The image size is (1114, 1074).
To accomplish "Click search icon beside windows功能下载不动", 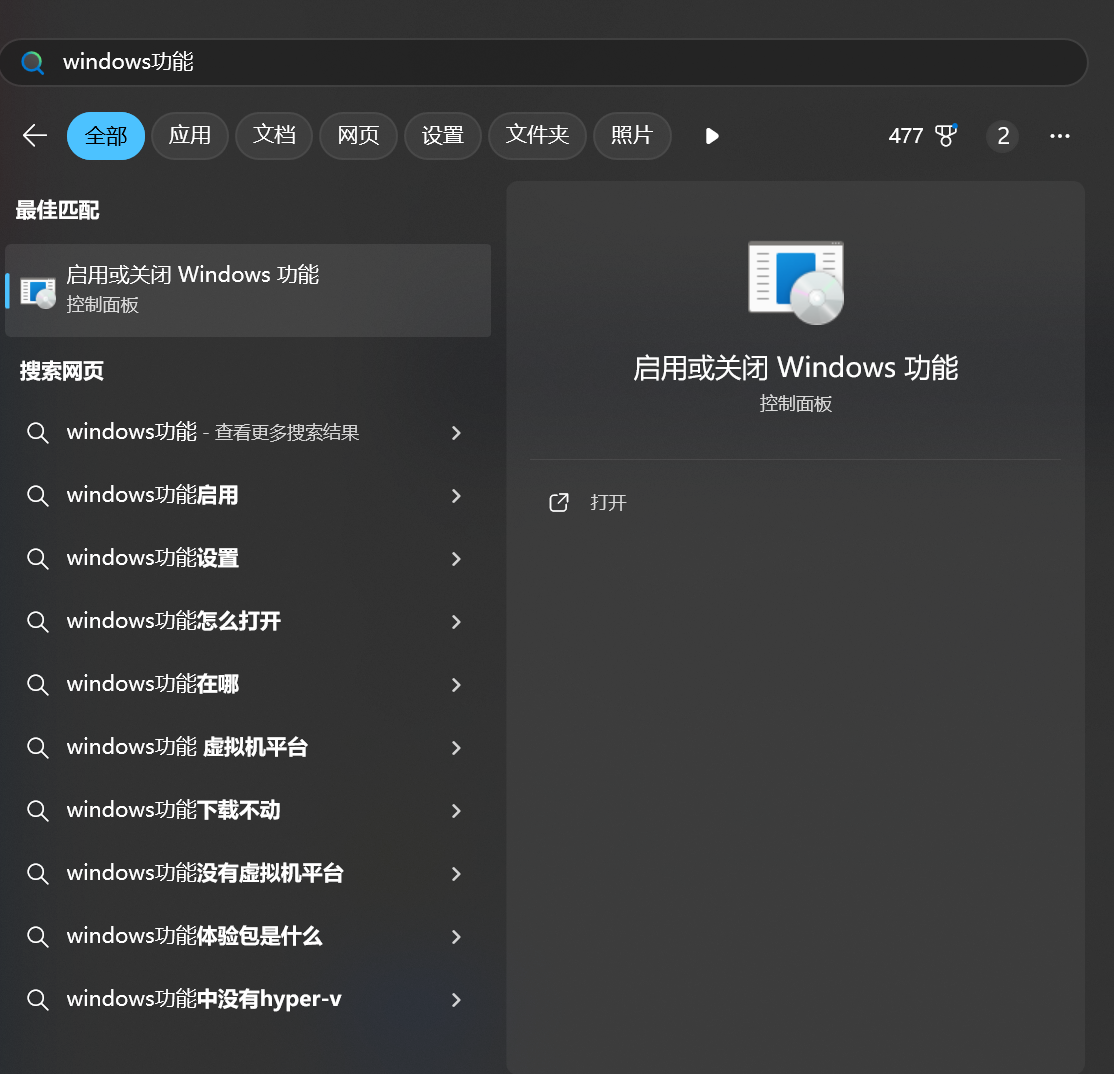I will pos(38,810).
